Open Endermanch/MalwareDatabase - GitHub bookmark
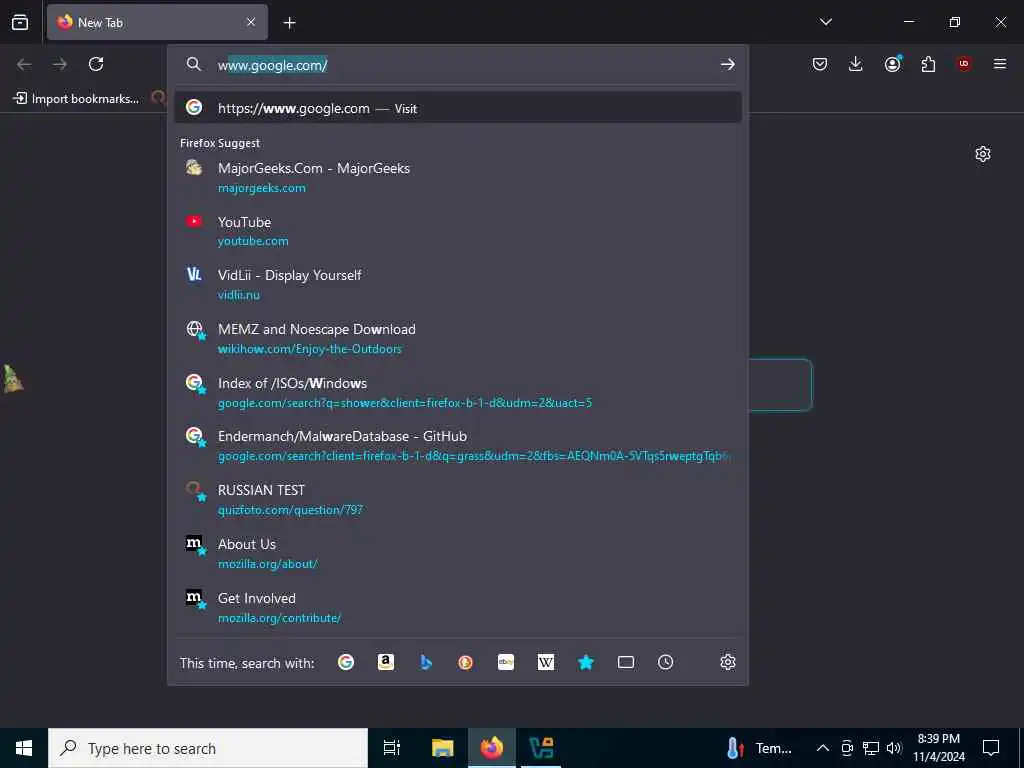This screenshot has height=768, width=1024. click(x=458, y=446)
